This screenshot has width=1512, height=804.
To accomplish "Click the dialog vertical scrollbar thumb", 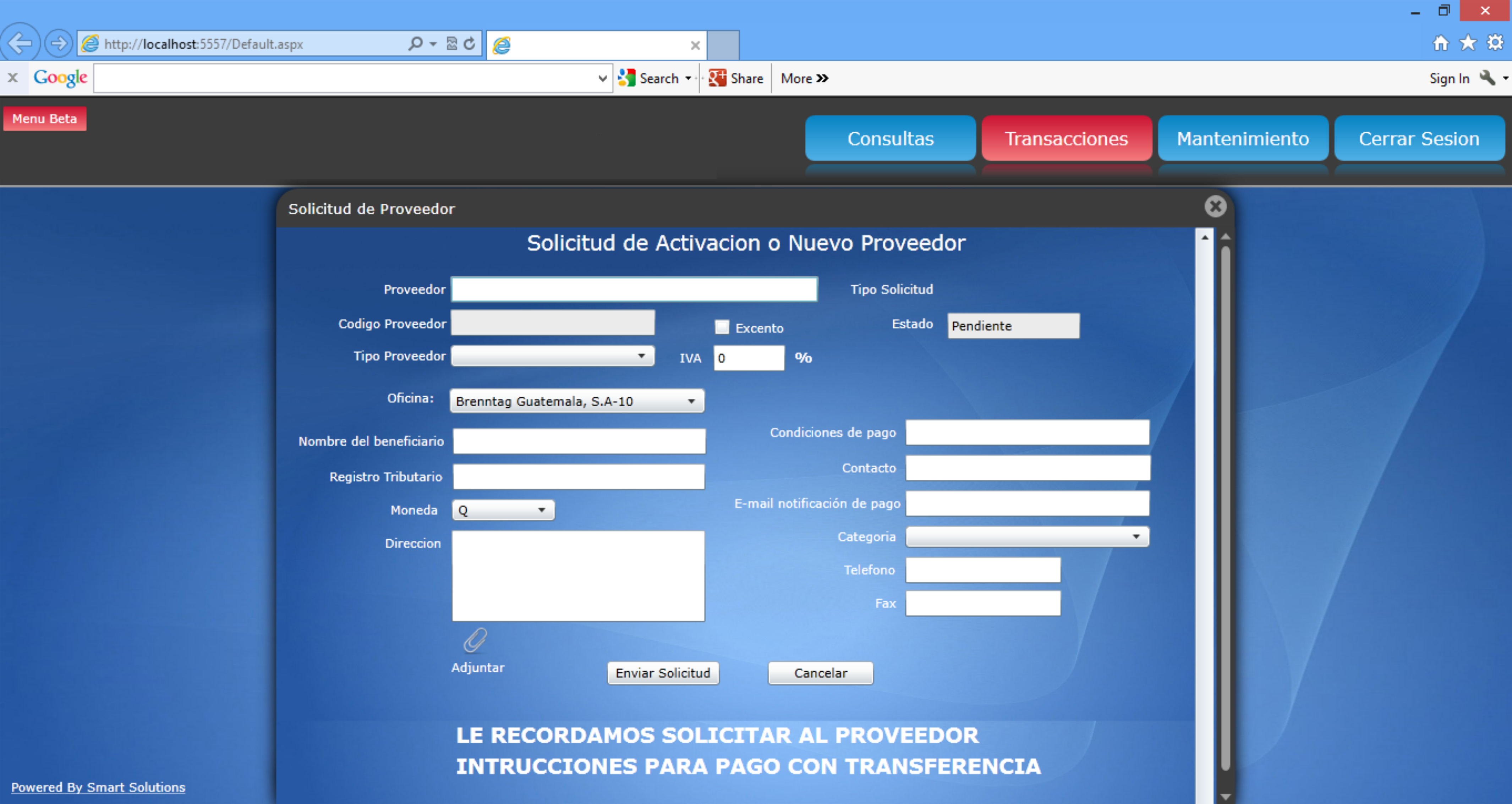I will tap(1226, 508).
